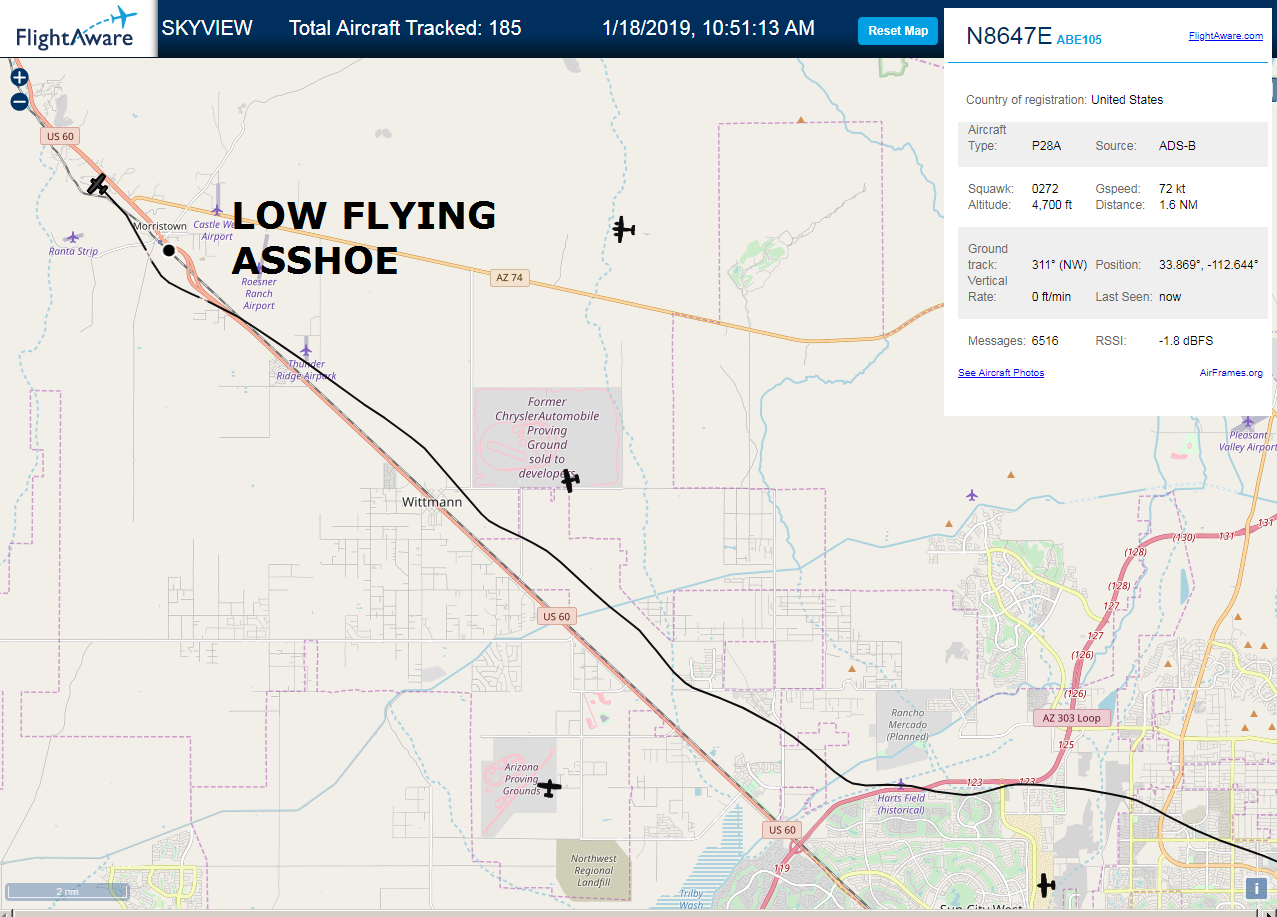Screen dimensions: 1277x917
Task: Click Thunder Ridge Airpark marker
Action: 306,350
